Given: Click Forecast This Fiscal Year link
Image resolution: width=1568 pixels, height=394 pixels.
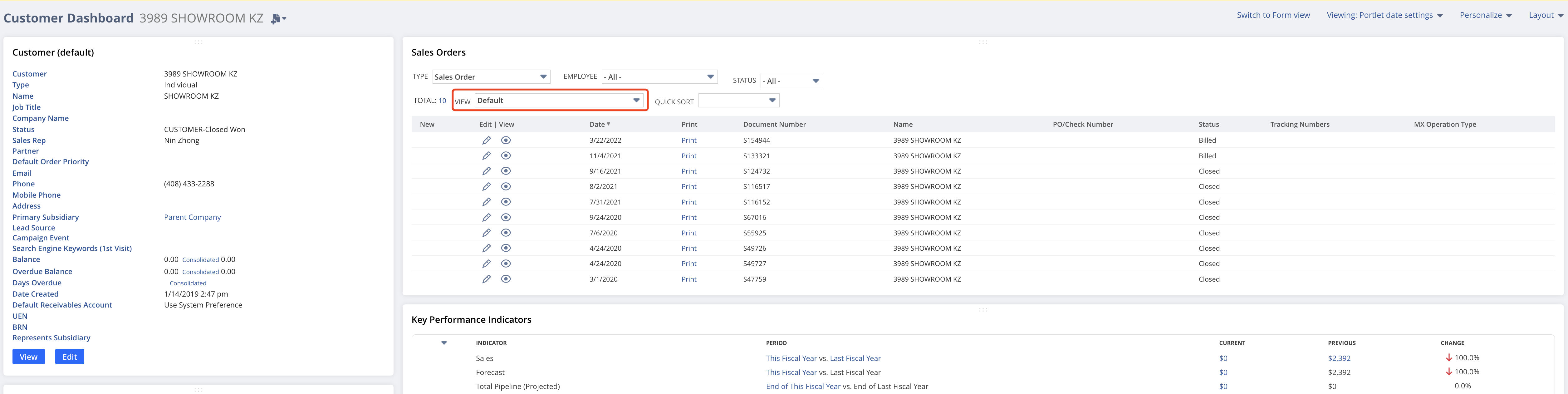Looking at the screenshot, I should [791, 372].
